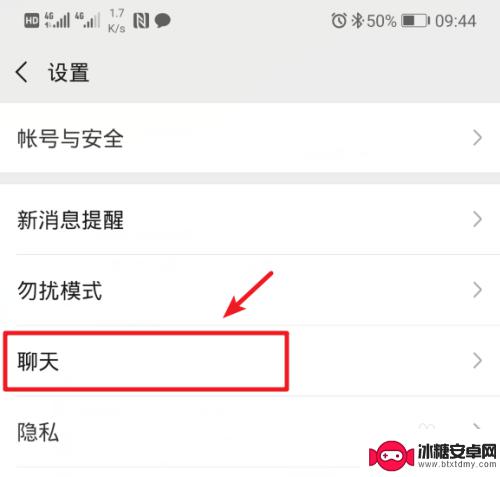
Task: Open the 勿扰模式 settings entry
Action: point(250,290)
